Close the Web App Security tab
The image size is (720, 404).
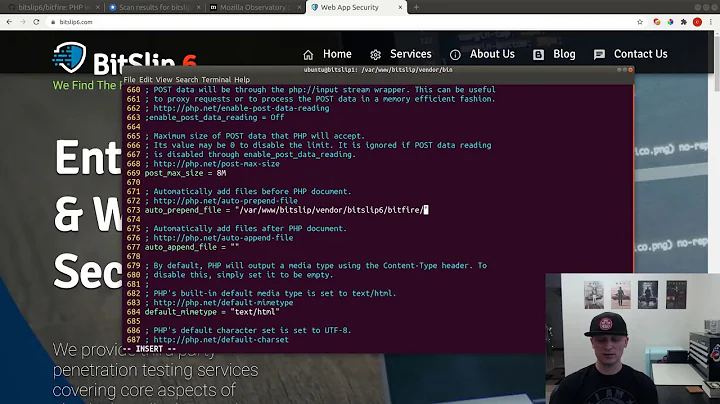point(400,7)
